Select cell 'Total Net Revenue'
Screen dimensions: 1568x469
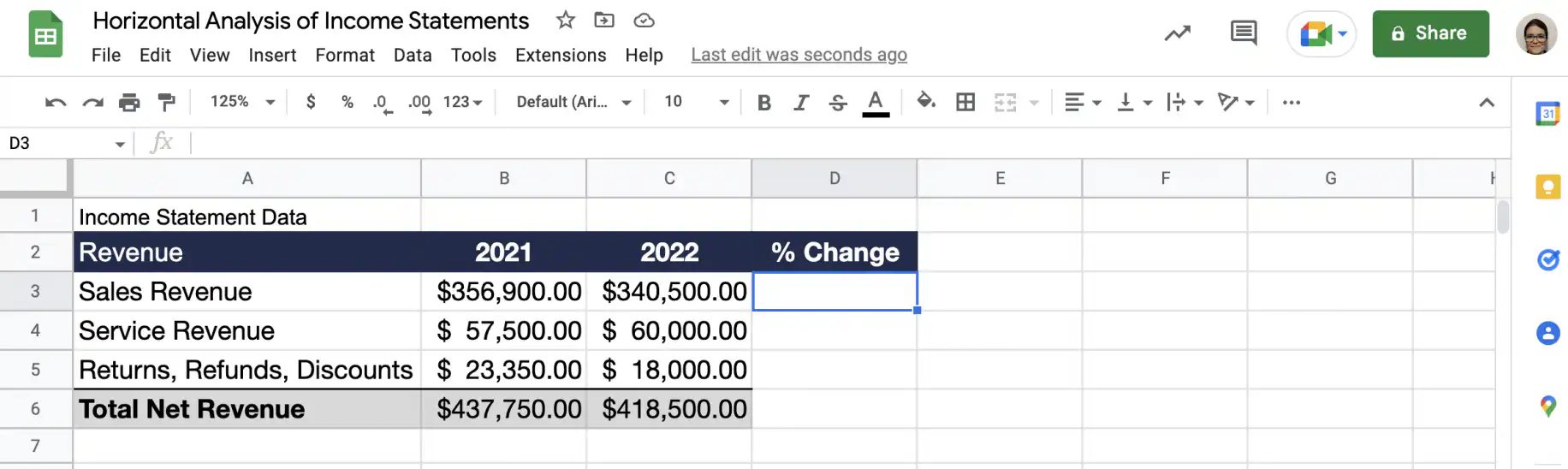tap(246, 409)
